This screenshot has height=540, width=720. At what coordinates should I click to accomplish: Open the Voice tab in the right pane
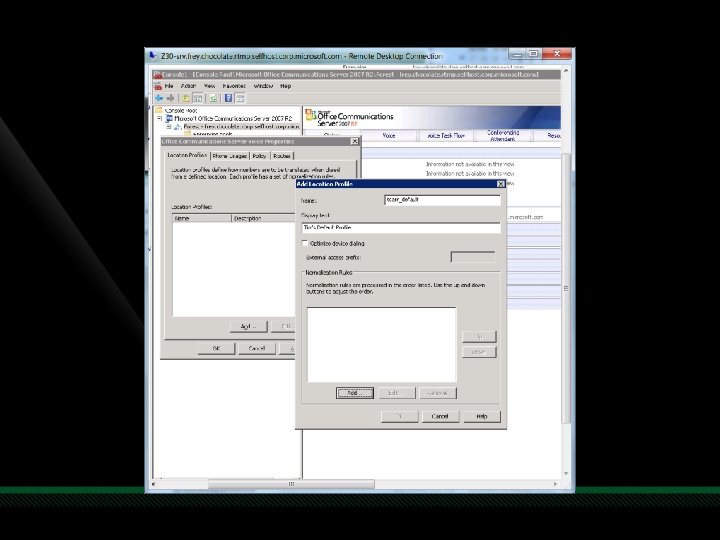pyautogui.click(x=388, y=135)
